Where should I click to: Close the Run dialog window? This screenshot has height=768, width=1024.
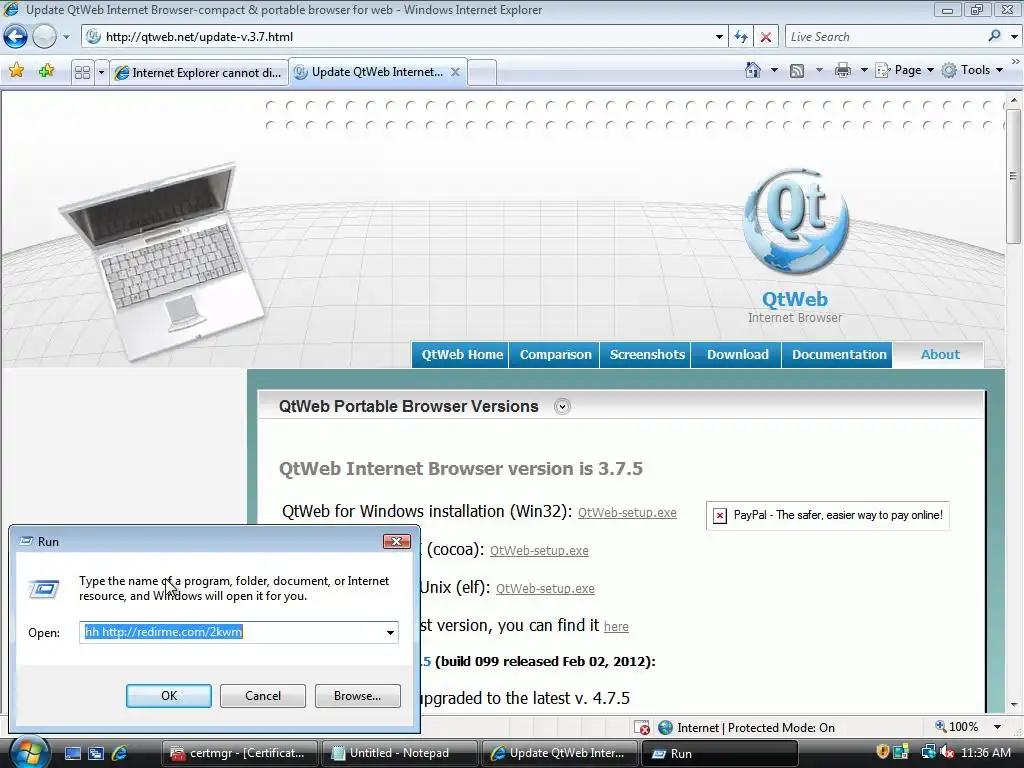396,541
